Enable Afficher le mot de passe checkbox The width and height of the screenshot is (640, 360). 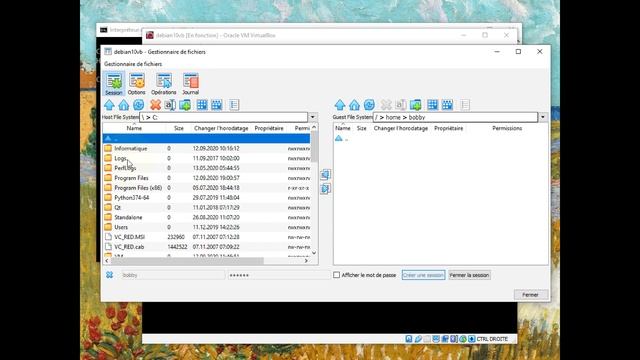pos(336,275)
